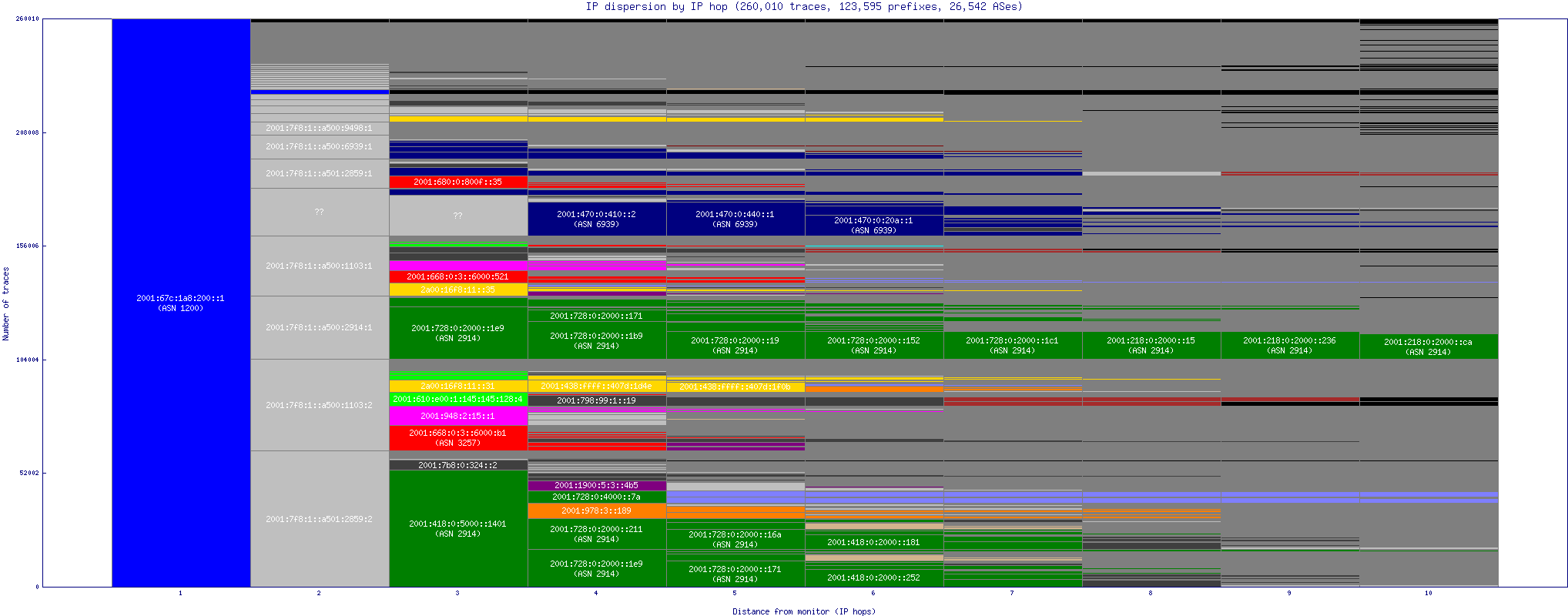Pick the 2001:7f8:1::a500:1103:1 block
The width and height of the screenshot is (1568, 616).
[x=320, y=266]
